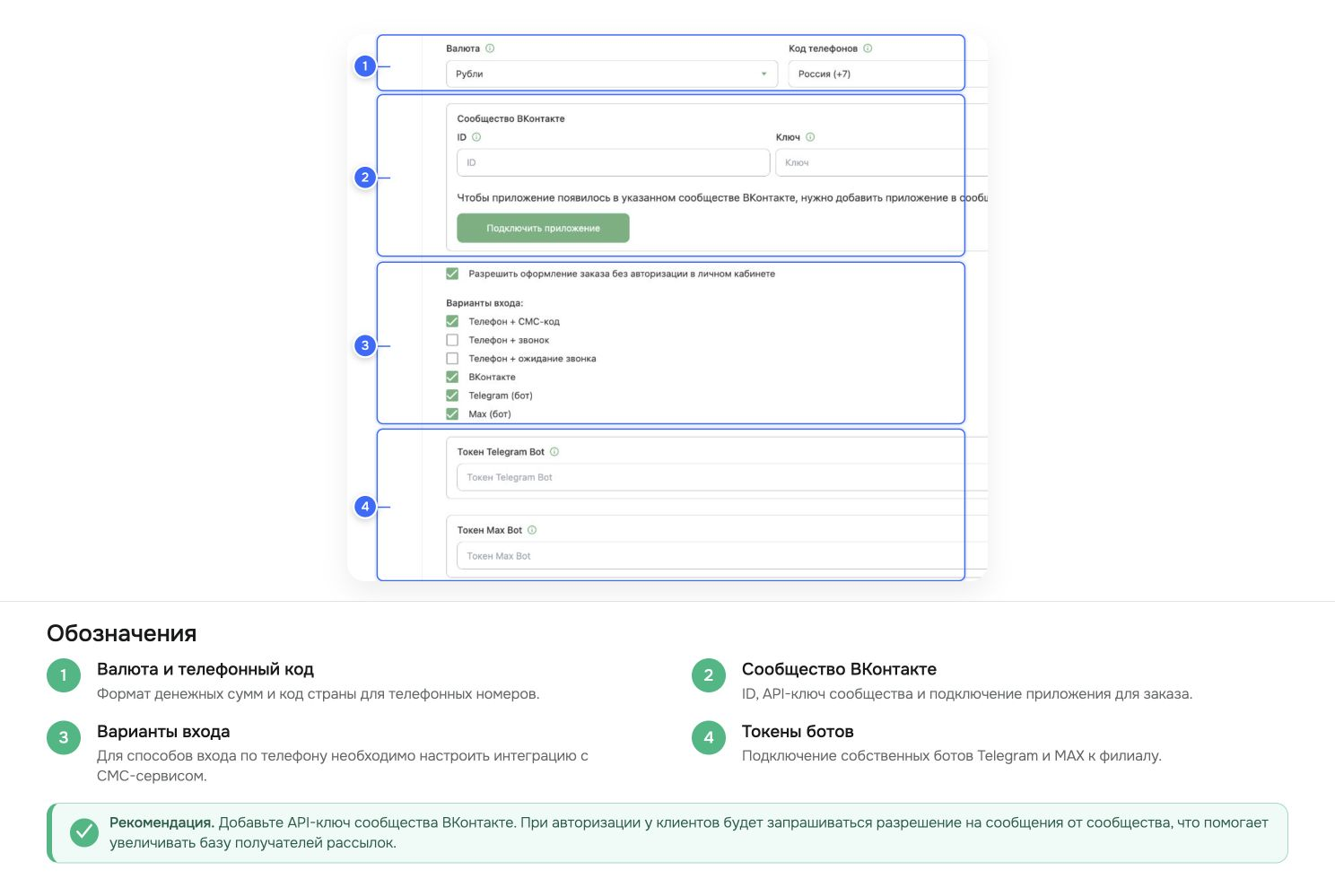Focus the Токен Telegram Bot input

point(721,477)
